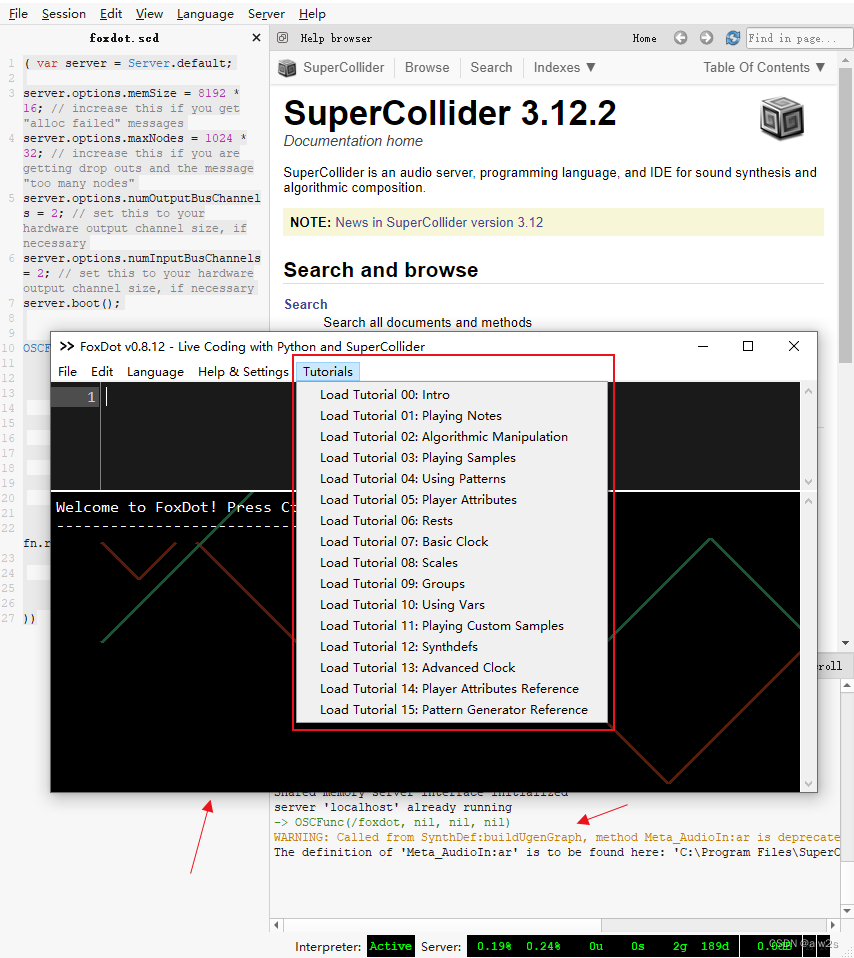Viewport: 854px width, 958px height.
Task: Click in the Find in page field
Action: point(799,37)
